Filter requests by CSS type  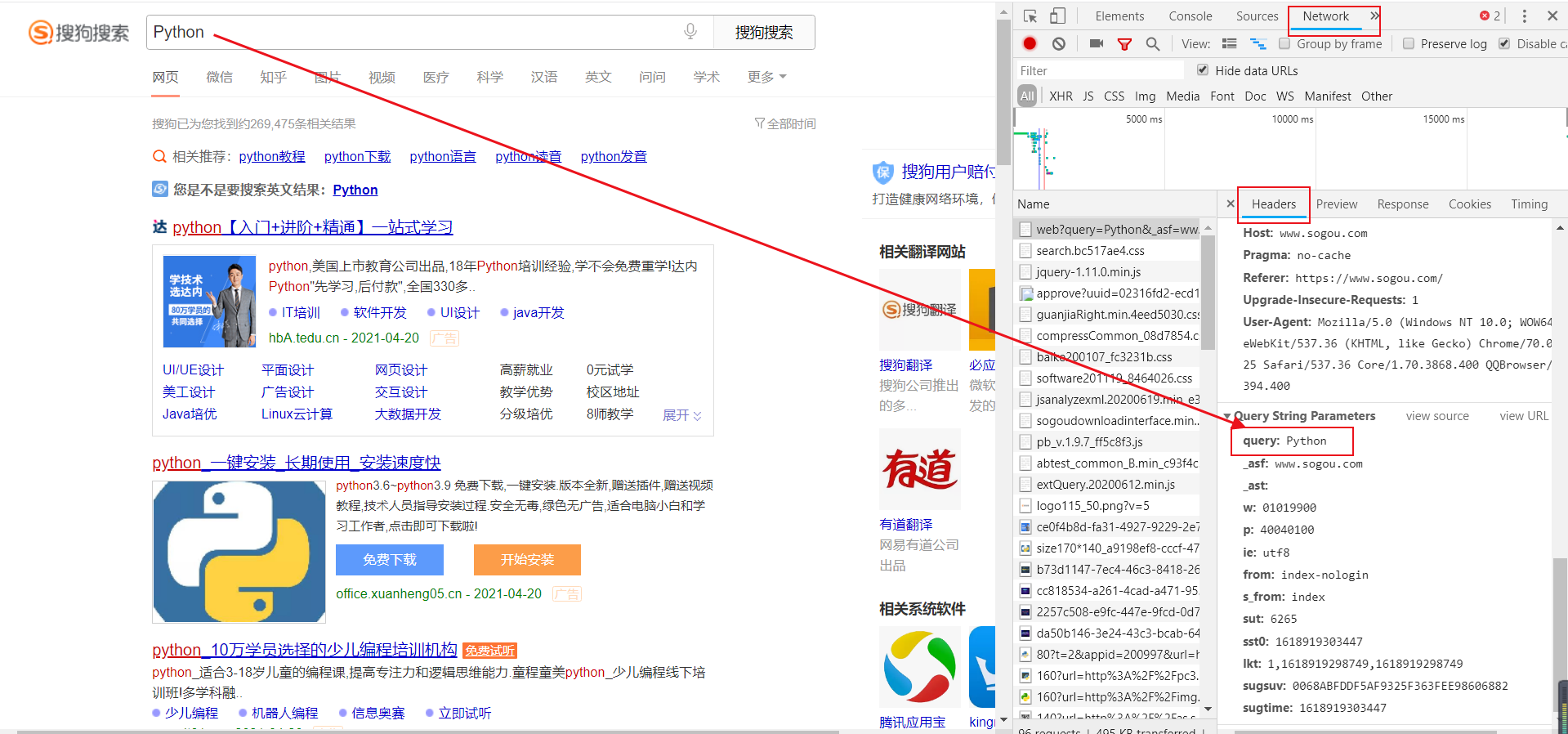click(x=1115, y=96)
